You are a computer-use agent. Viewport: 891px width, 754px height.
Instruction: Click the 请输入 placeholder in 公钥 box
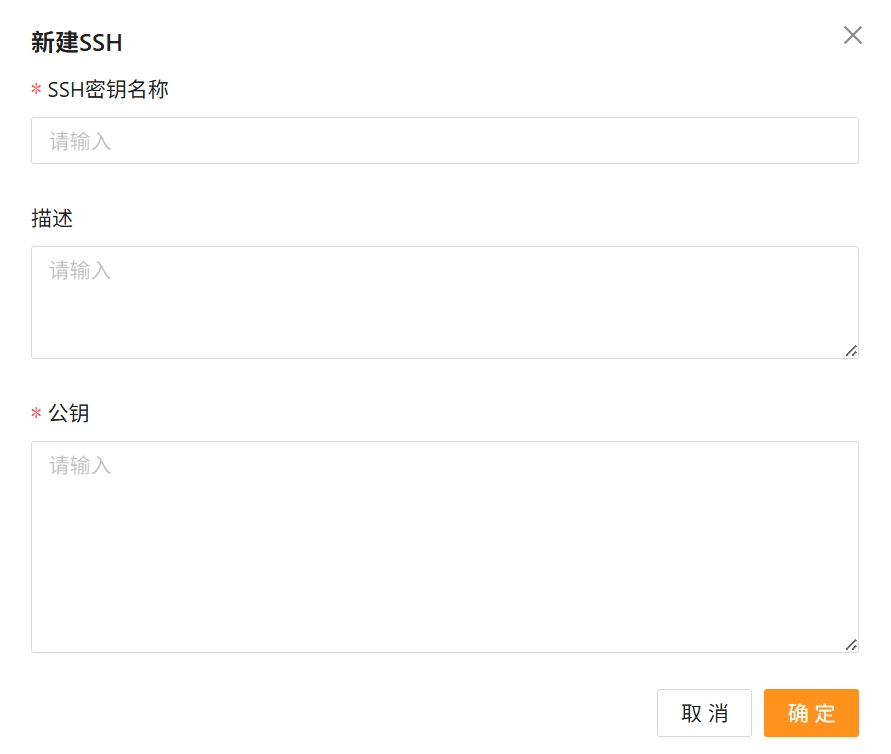pyautogui.click(x=81, y=466)
